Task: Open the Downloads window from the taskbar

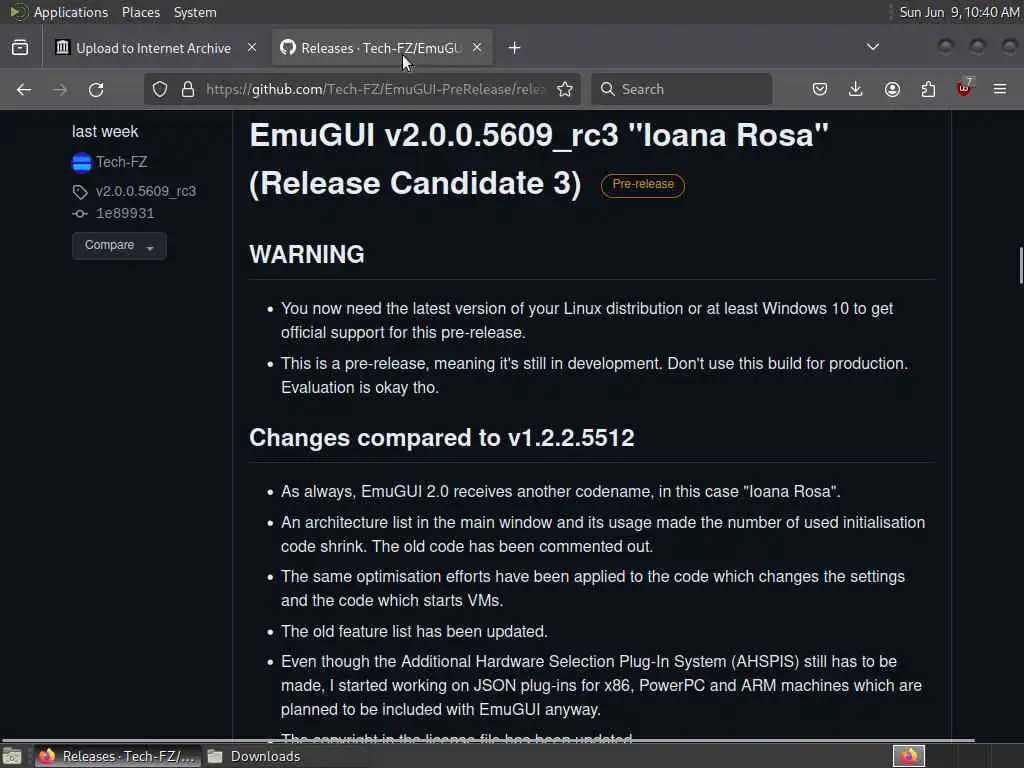Action: tap(255, 756)
